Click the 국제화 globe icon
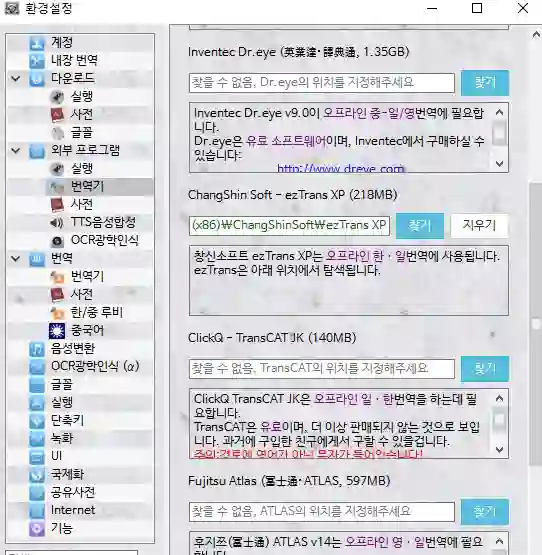This screenshot has width=542, height=555. [37, 475]
